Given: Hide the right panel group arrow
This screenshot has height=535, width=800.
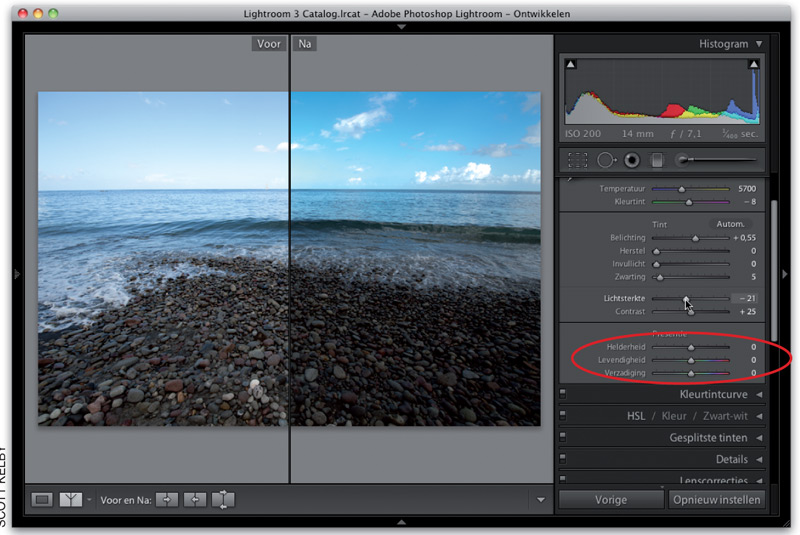Looking at the screenshot, I should pyautogui.click(x=785, y=274).
